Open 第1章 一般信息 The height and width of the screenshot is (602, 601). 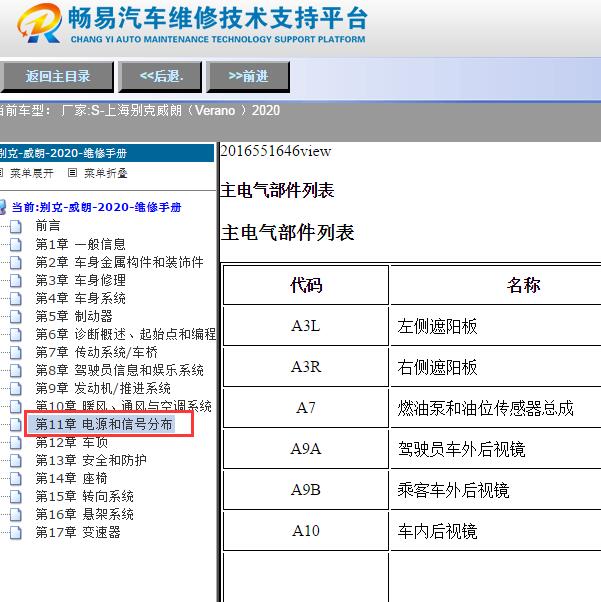coord(81,244)
